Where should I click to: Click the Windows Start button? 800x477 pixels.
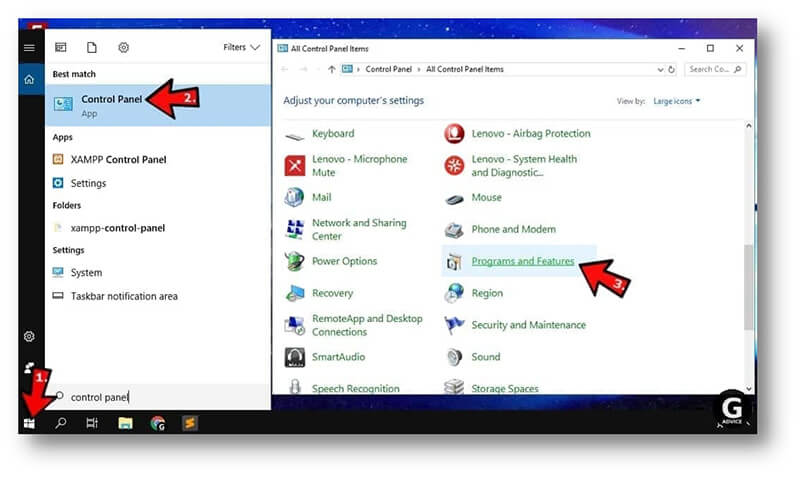[30, 423]
